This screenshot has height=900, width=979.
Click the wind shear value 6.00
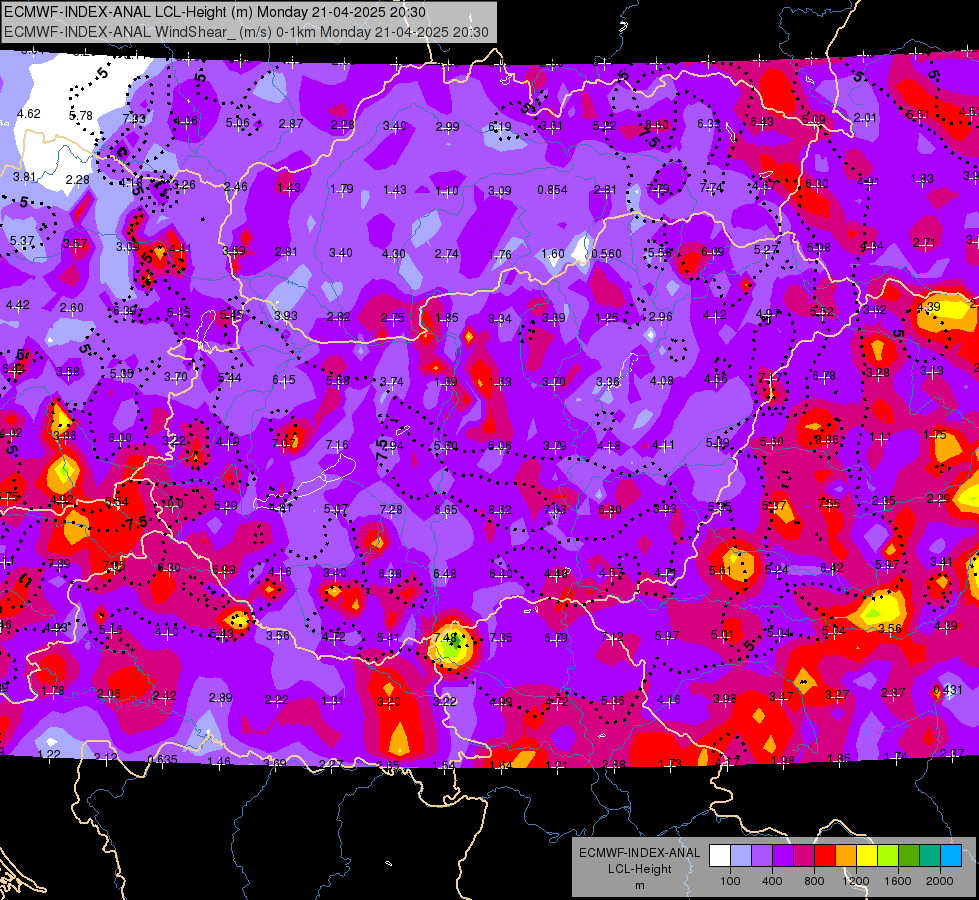pos(120,438)
